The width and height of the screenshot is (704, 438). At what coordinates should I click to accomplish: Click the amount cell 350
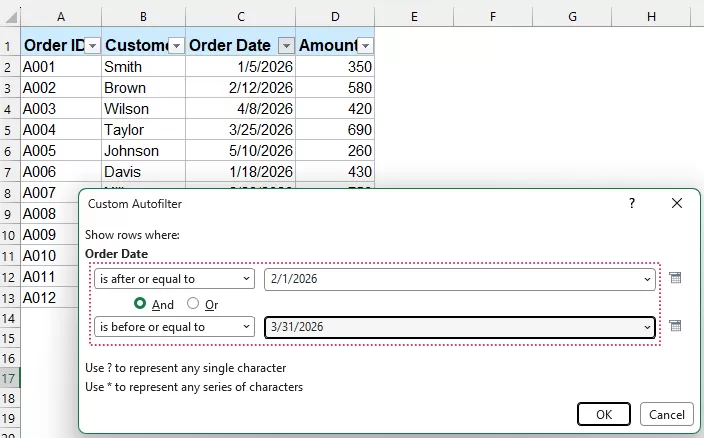(x=335, y=67)
